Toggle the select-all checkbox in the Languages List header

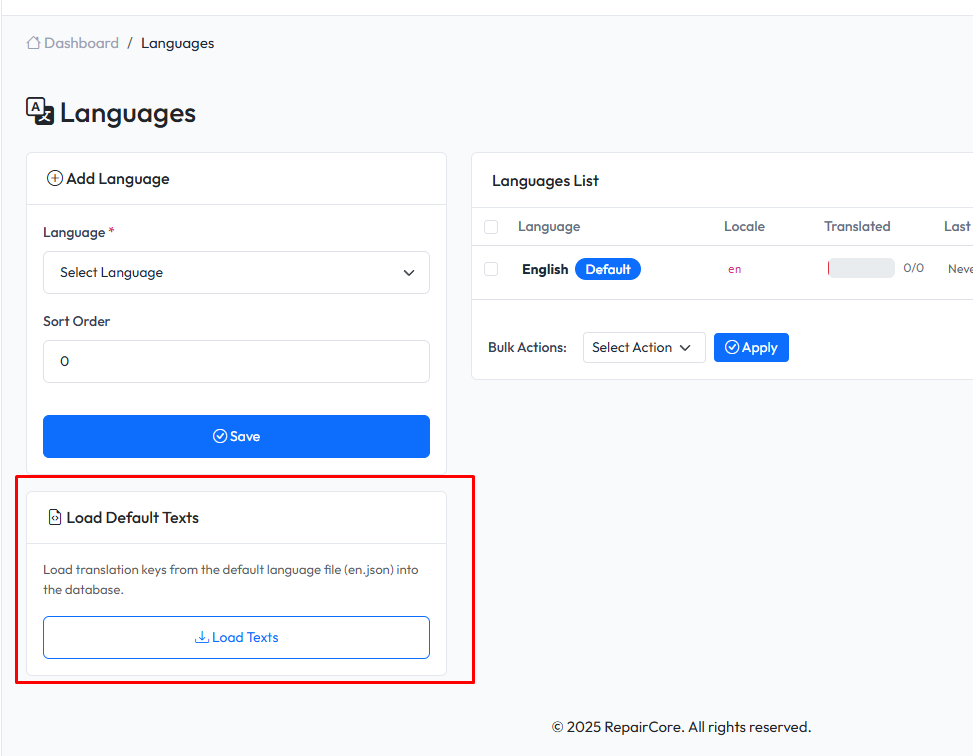click(491, 226)
